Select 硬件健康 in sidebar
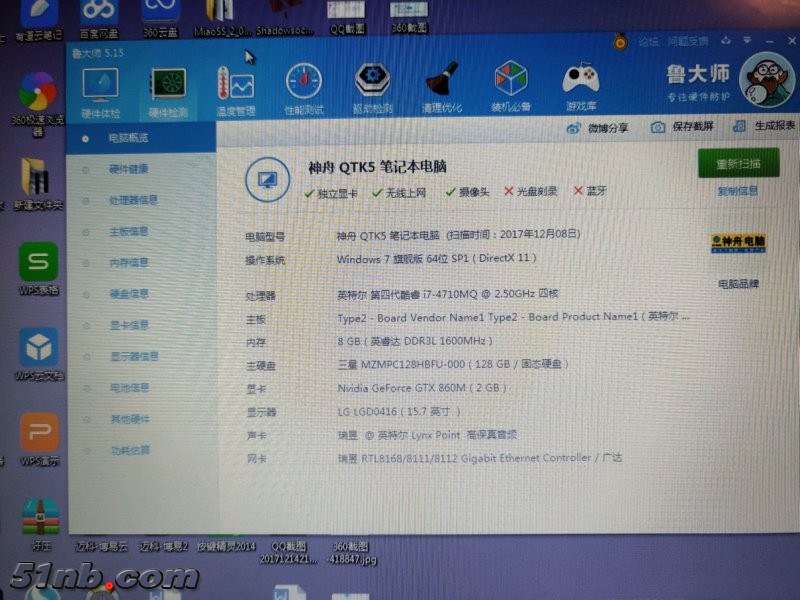The image size is (800, 600). pos(129,169)
